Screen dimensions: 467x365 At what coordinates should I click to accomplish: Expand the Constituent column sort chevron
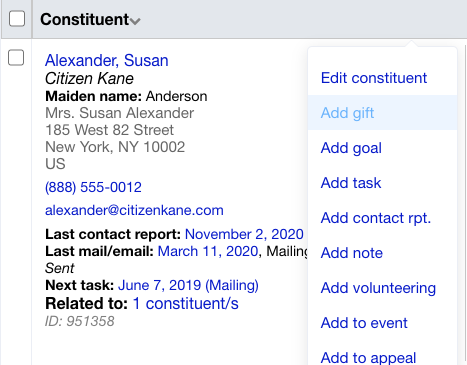coord(135,21)
